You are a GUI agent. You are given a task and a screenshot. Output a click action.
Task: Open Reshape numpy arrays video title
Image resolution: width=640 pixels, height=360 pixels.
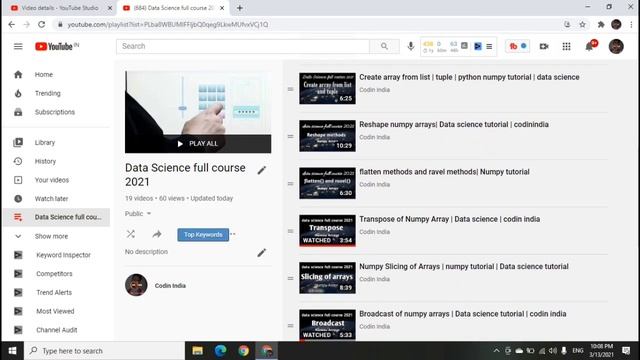(454, 124)
